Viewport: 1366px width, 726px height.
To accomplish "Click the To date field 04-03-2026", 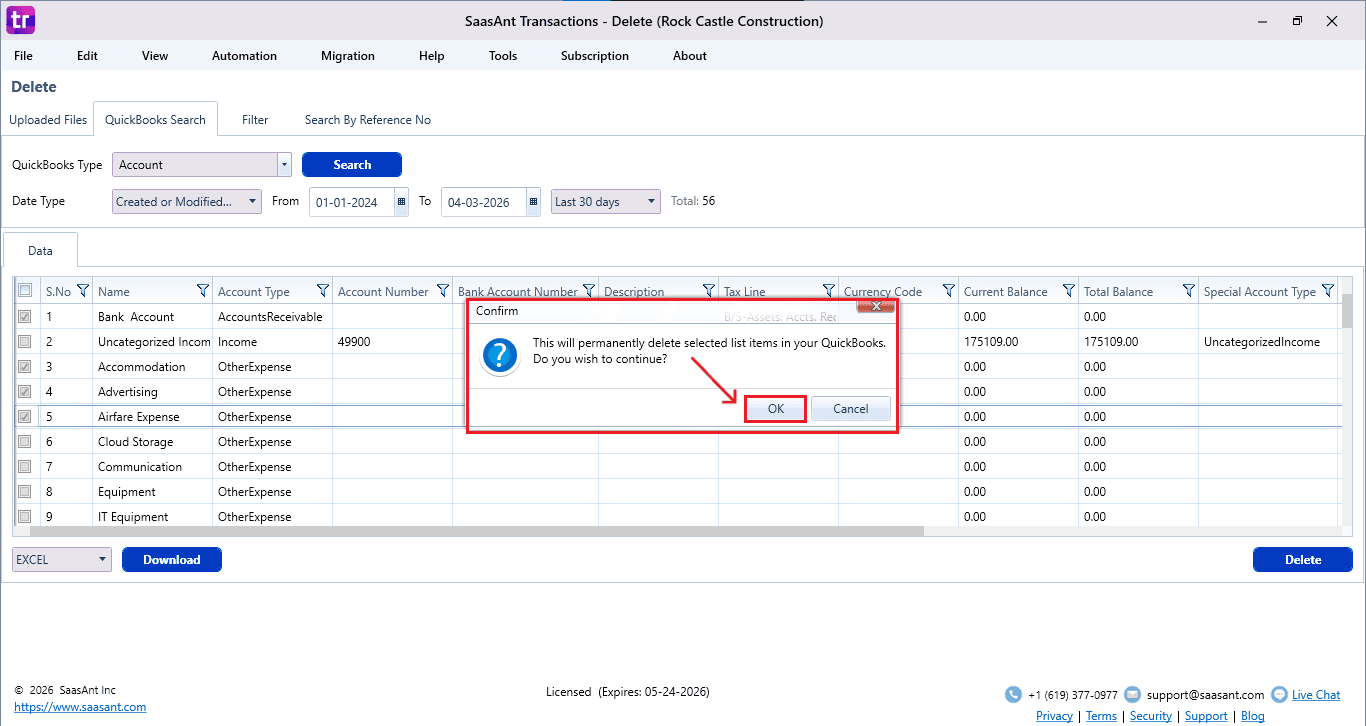I will [x=484, y=202].
